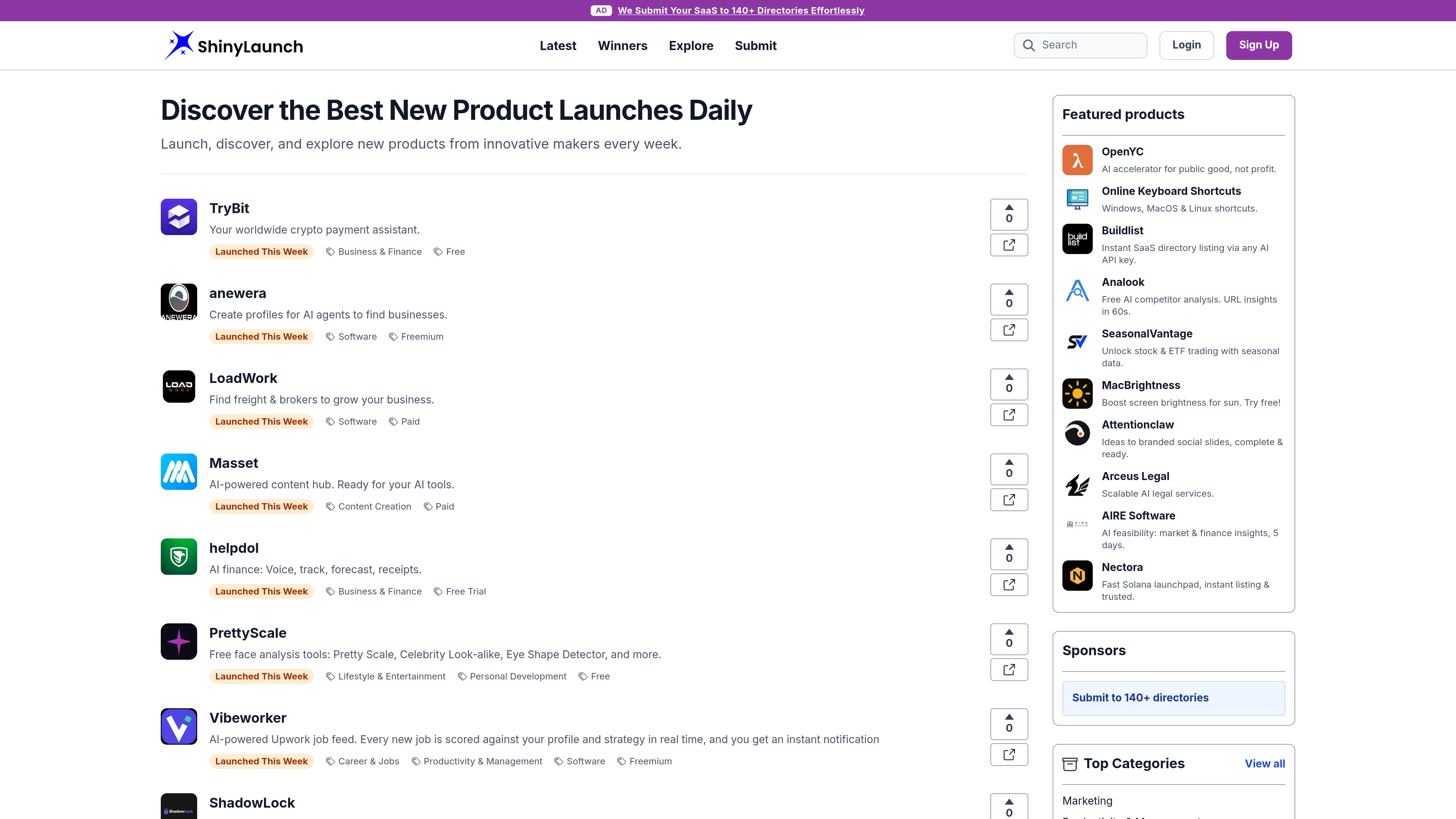Open Submit nav item
The width and height of the screenshot is (1456, 819).
click(755, 46)
